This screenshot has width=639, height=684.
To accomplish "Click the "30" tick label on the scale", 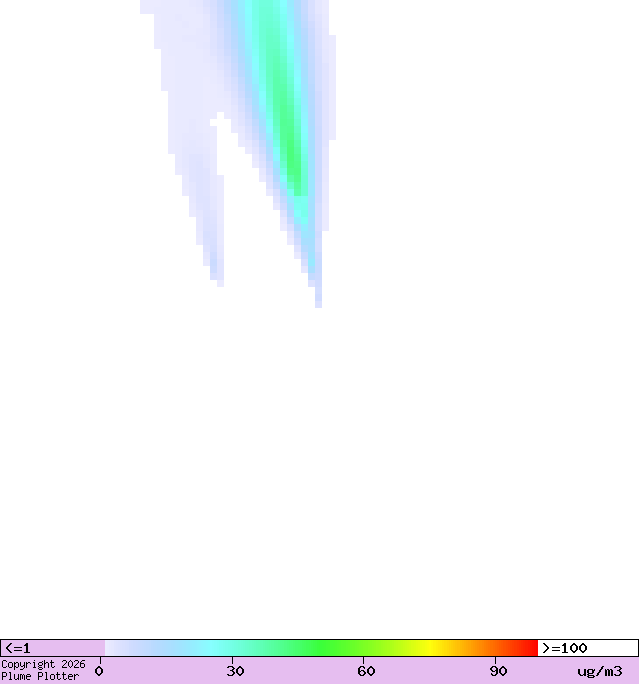I will (x=236, y=671).
